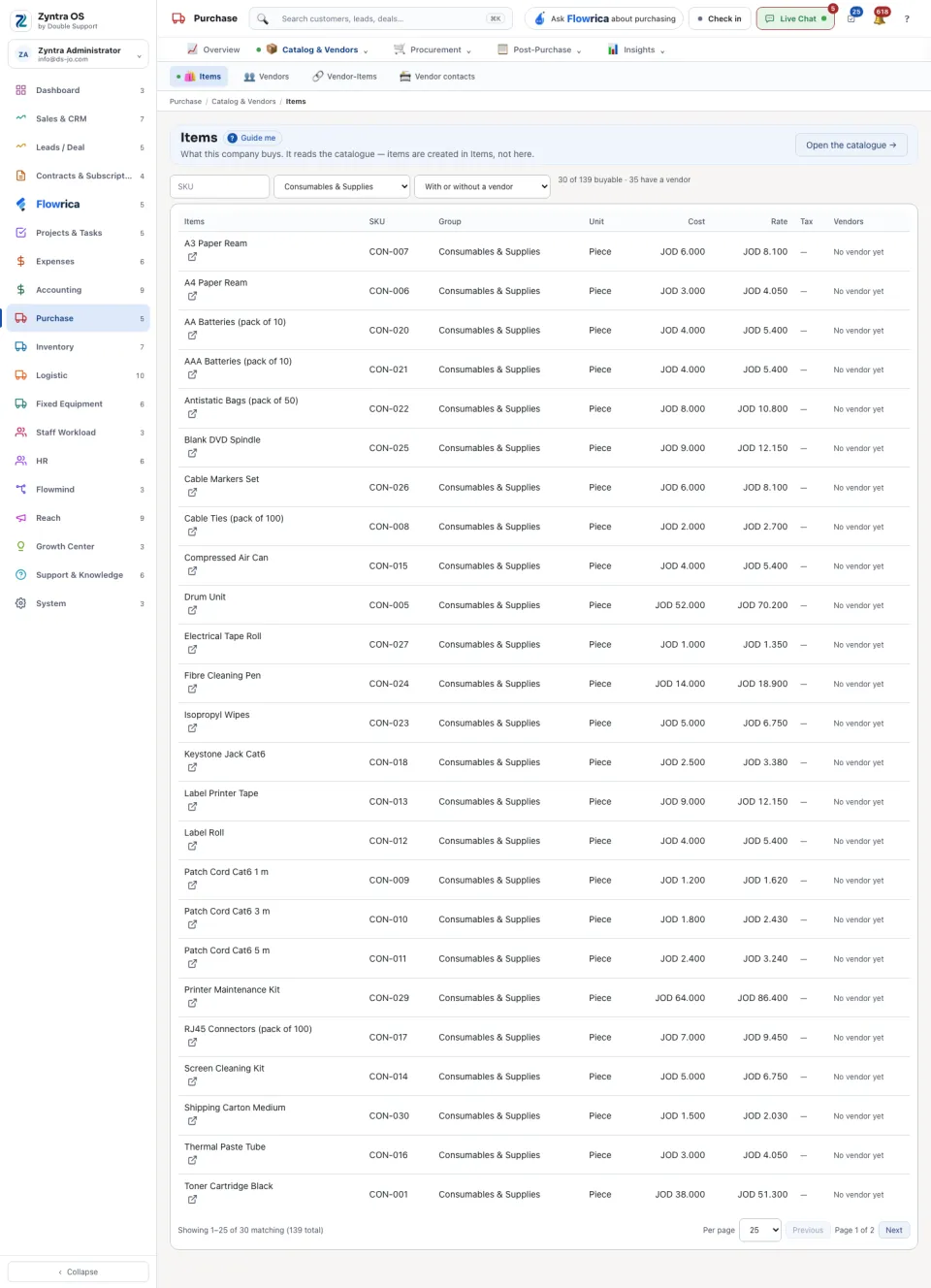Expand the Catalog & Vendors menu
Screen dimensions: 931x1288
pos(318,49)
